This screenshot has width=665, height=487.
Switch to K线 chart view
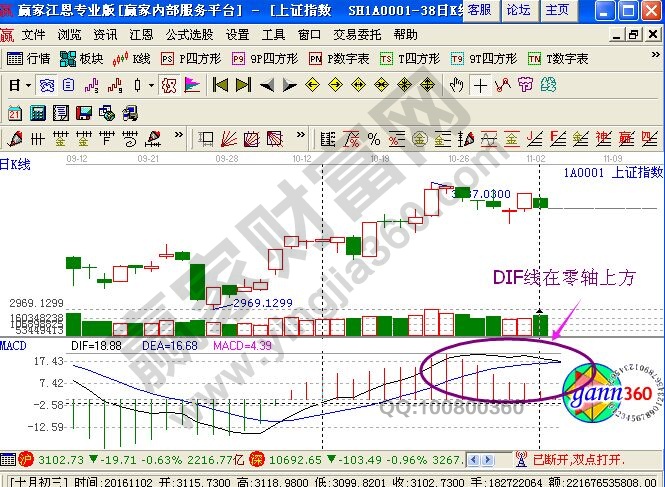pos(132,59)
